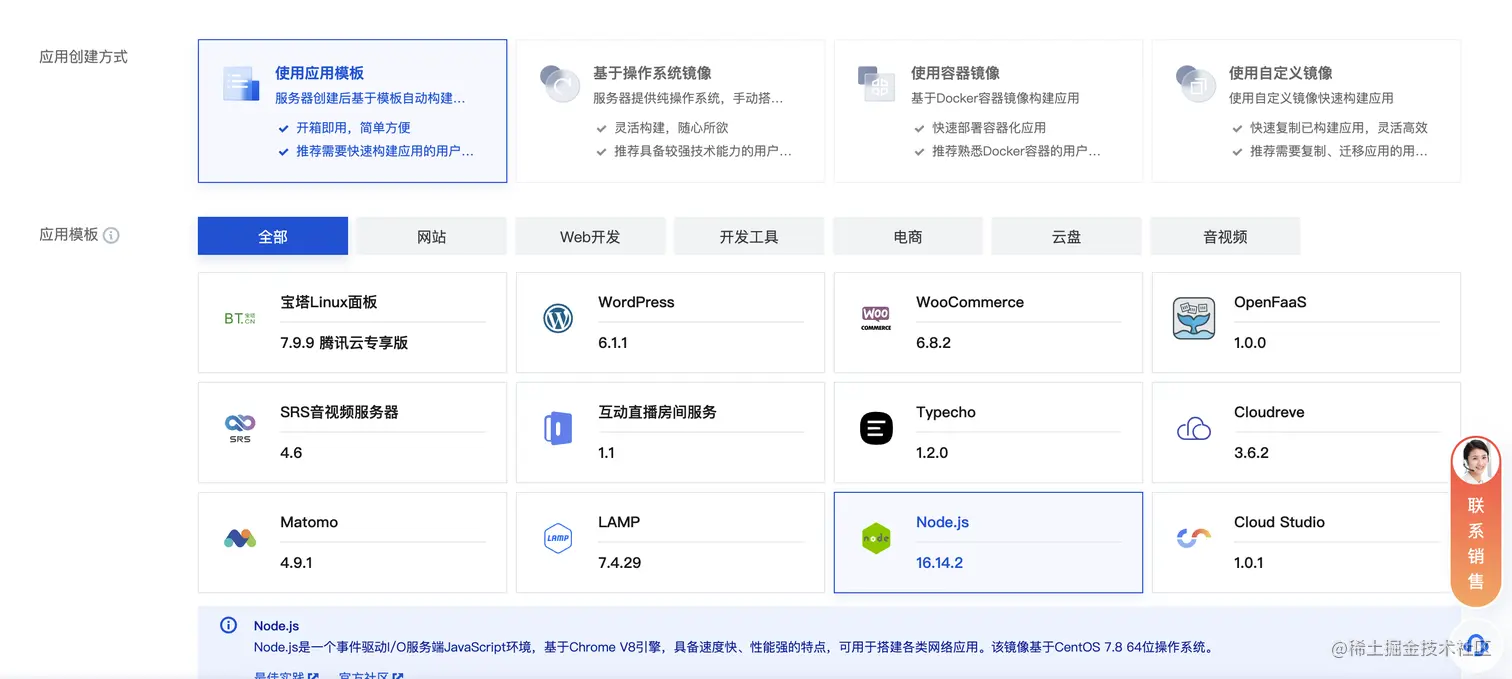Click the 应用创建方式 label
The height and width of the screenshot is (679, 1512).
tap(83, 57)
